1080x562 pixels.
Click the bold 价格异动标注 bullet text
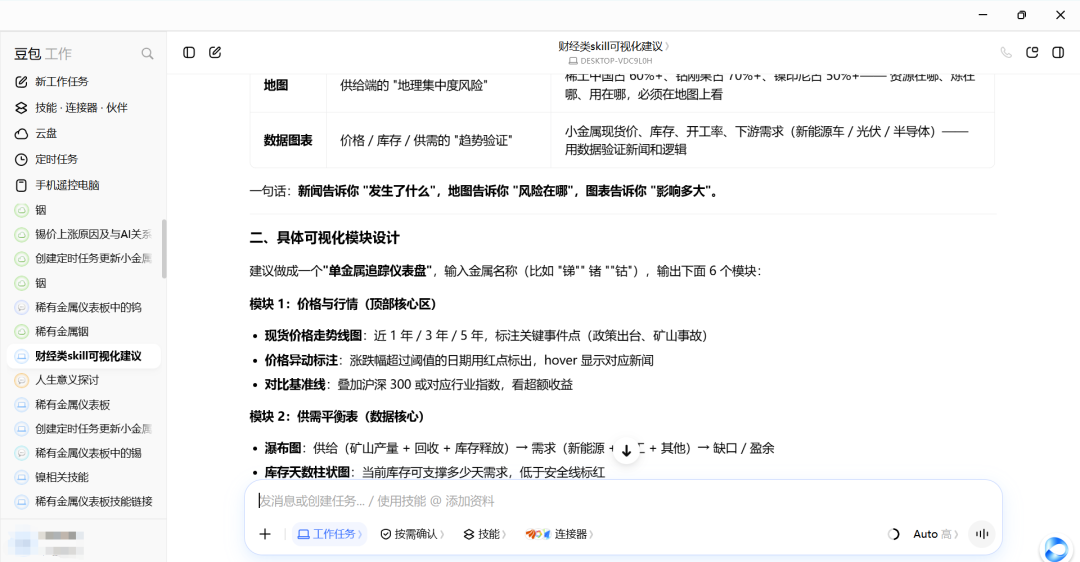click(x=301, y=360)
